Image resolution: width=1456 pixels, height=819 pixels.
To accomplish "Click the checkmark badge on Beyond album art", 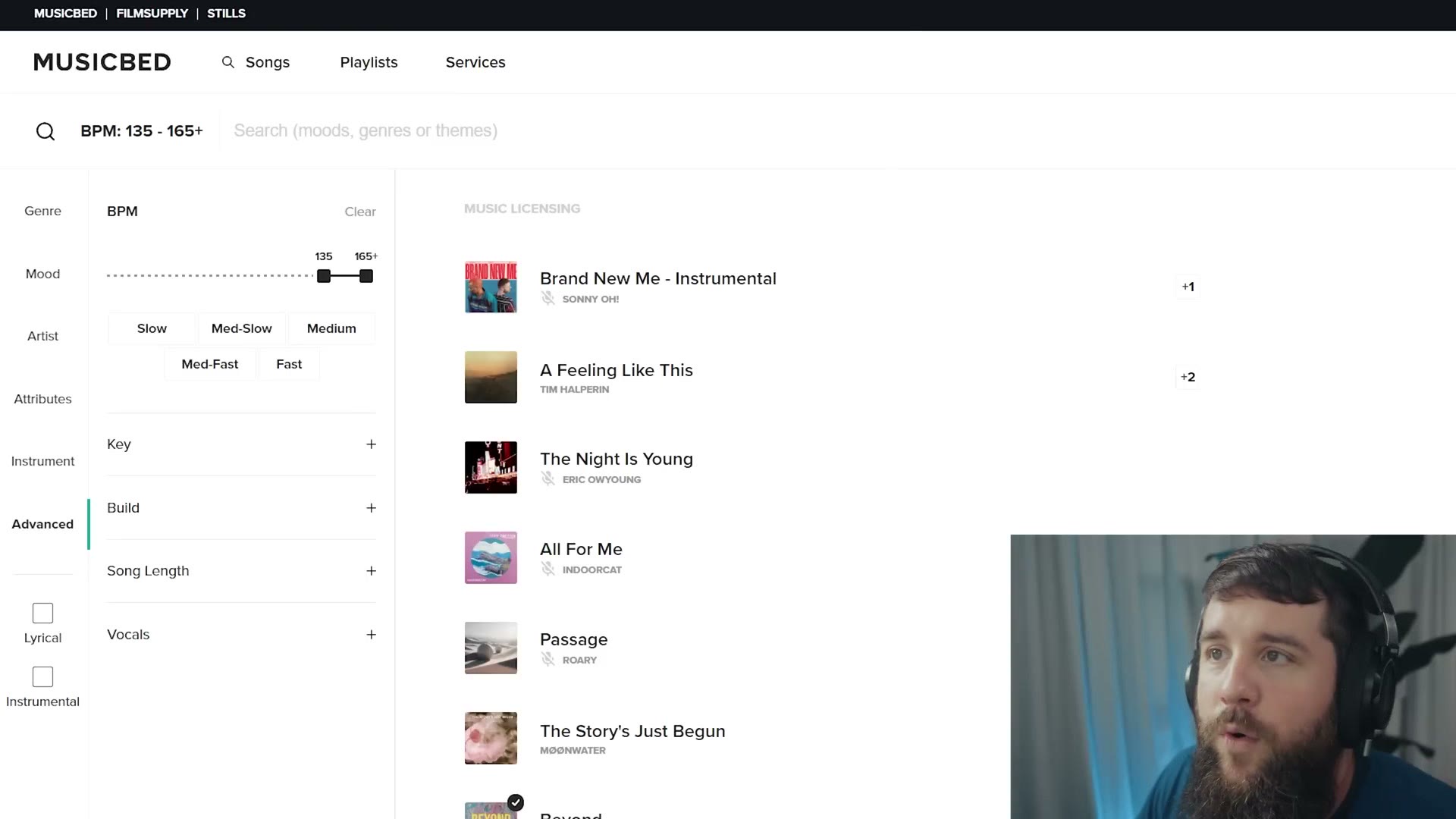I will (x=516, y=802).
